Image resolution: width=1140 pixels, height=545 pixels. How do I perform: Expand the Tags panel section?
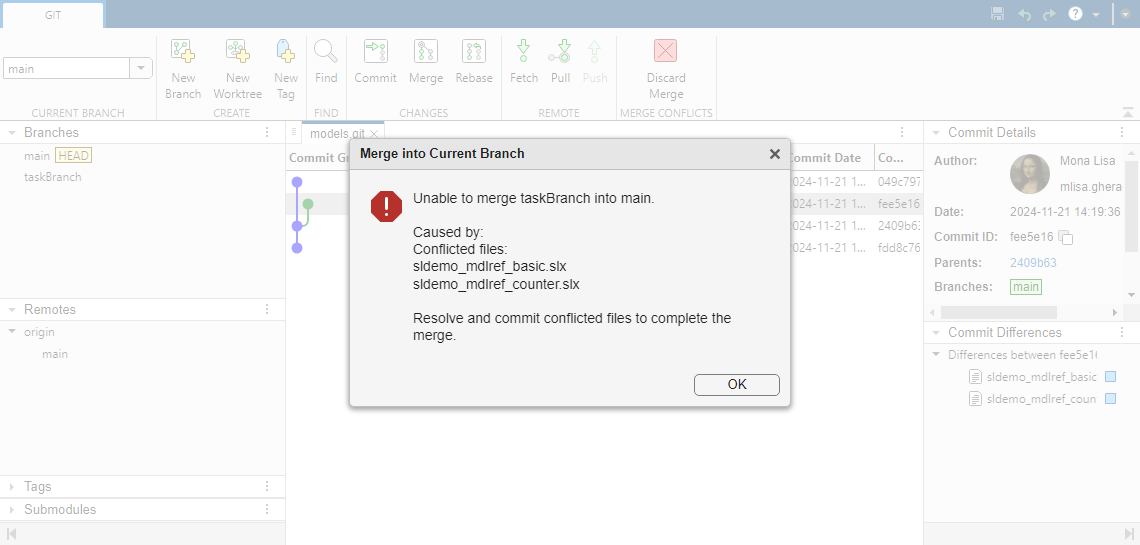(x=12, y=487)
